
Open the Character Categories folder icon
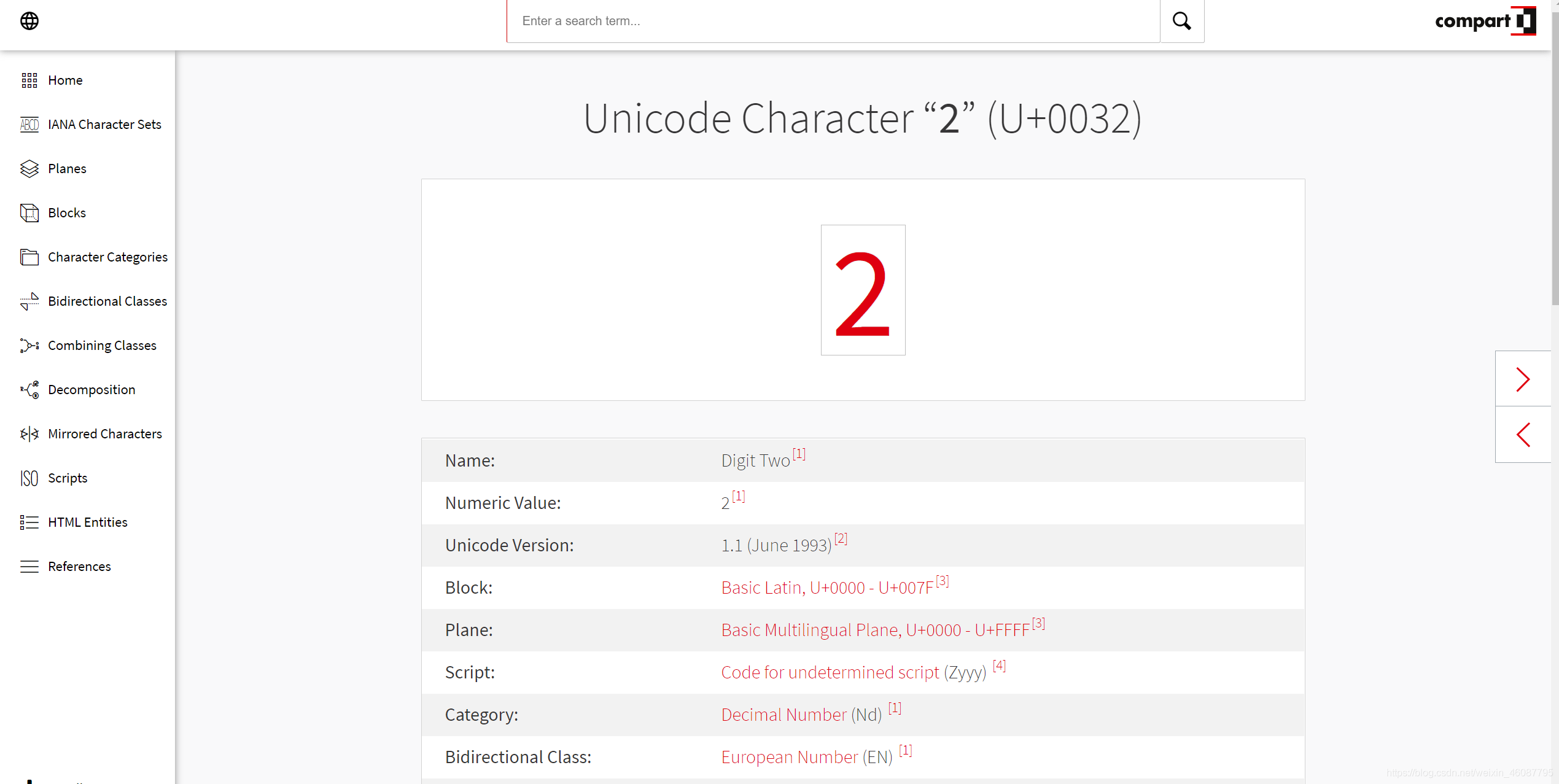coord(29,257)
